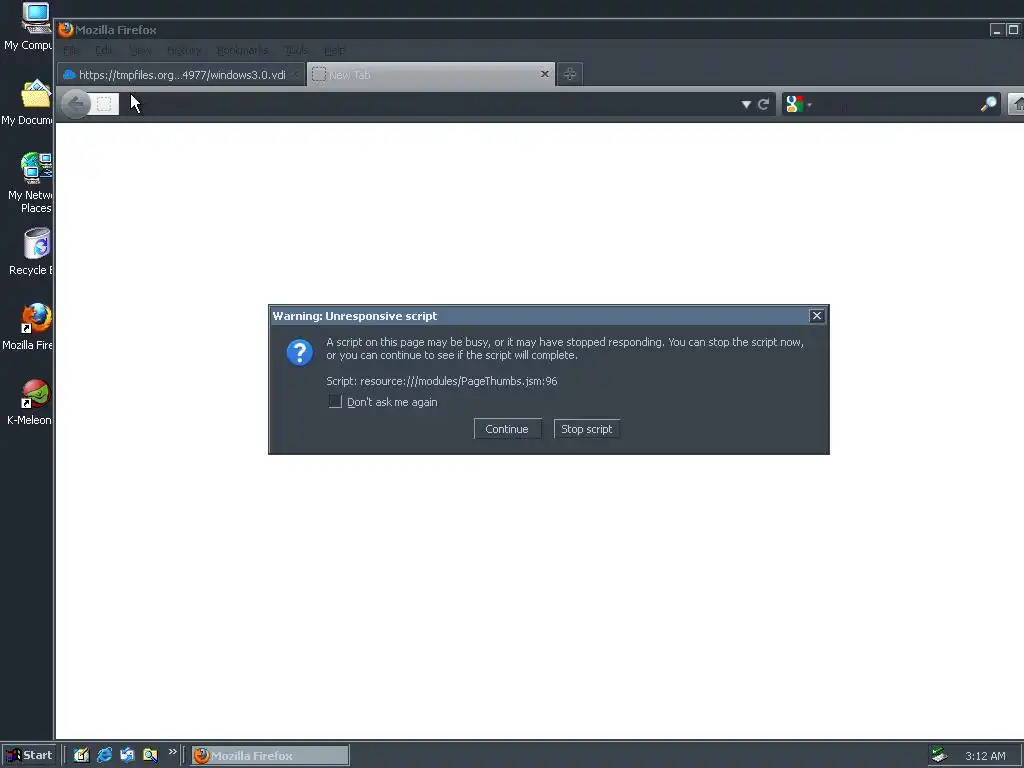Open the Tools menu
The image size is (1024, 768).
click(x=296, y=50)
